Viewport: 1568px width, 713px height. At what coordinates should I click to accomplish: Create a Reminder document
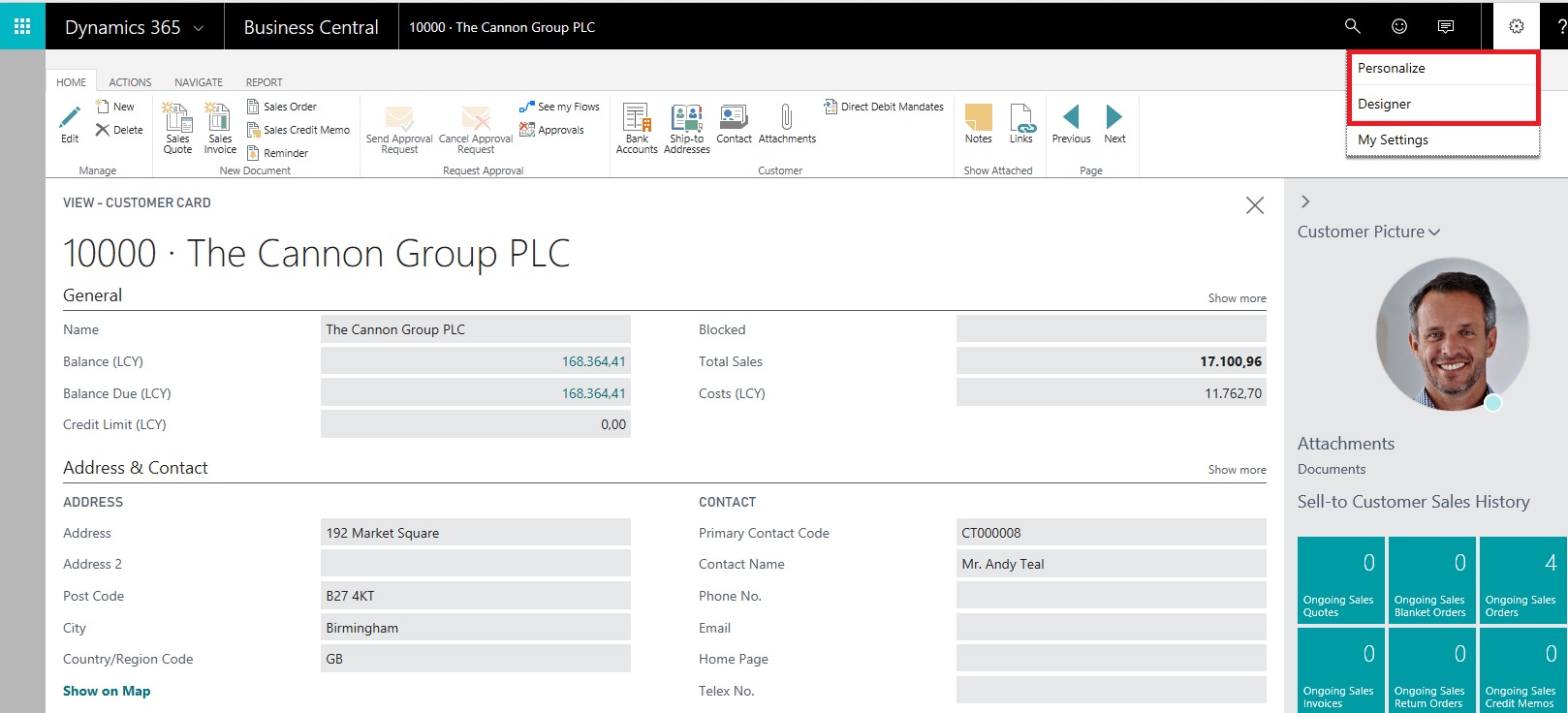[278, 153]
